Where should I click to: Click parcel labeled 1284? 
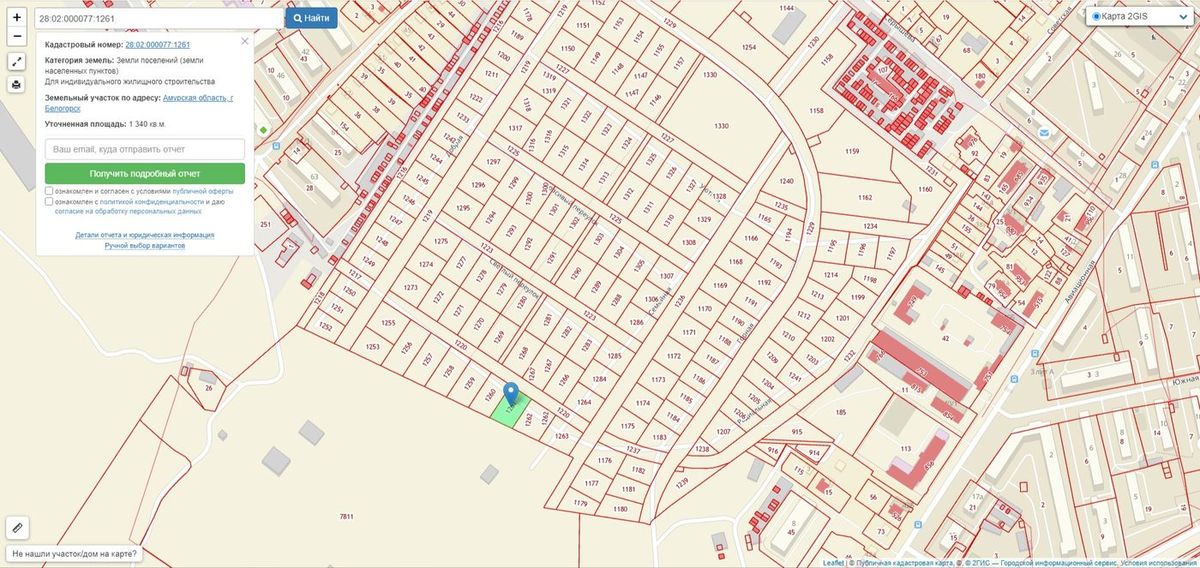pos(599,380)
